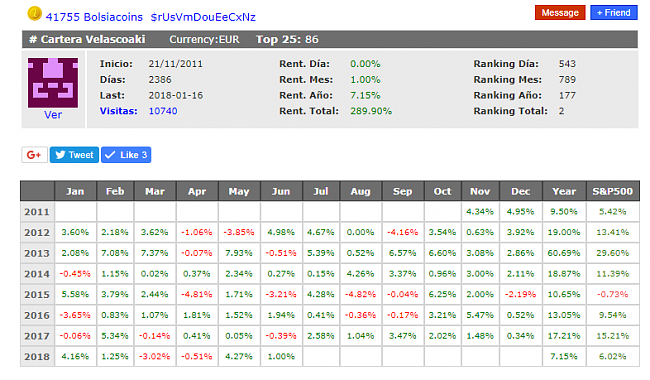Select the Year column header
Image resolution: width=650 pixels, height=380 pixels.
click(564, 191)
